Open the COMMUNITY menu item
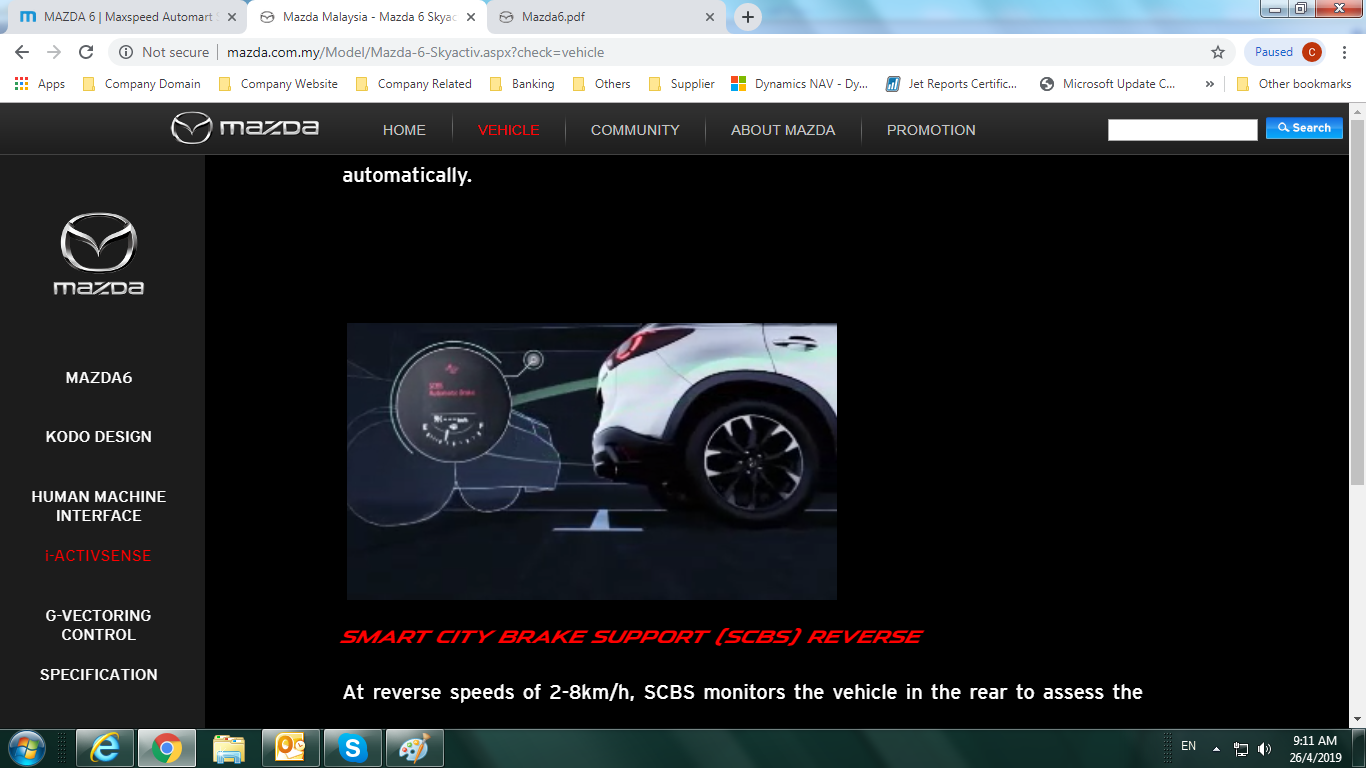 pos(635,130)
